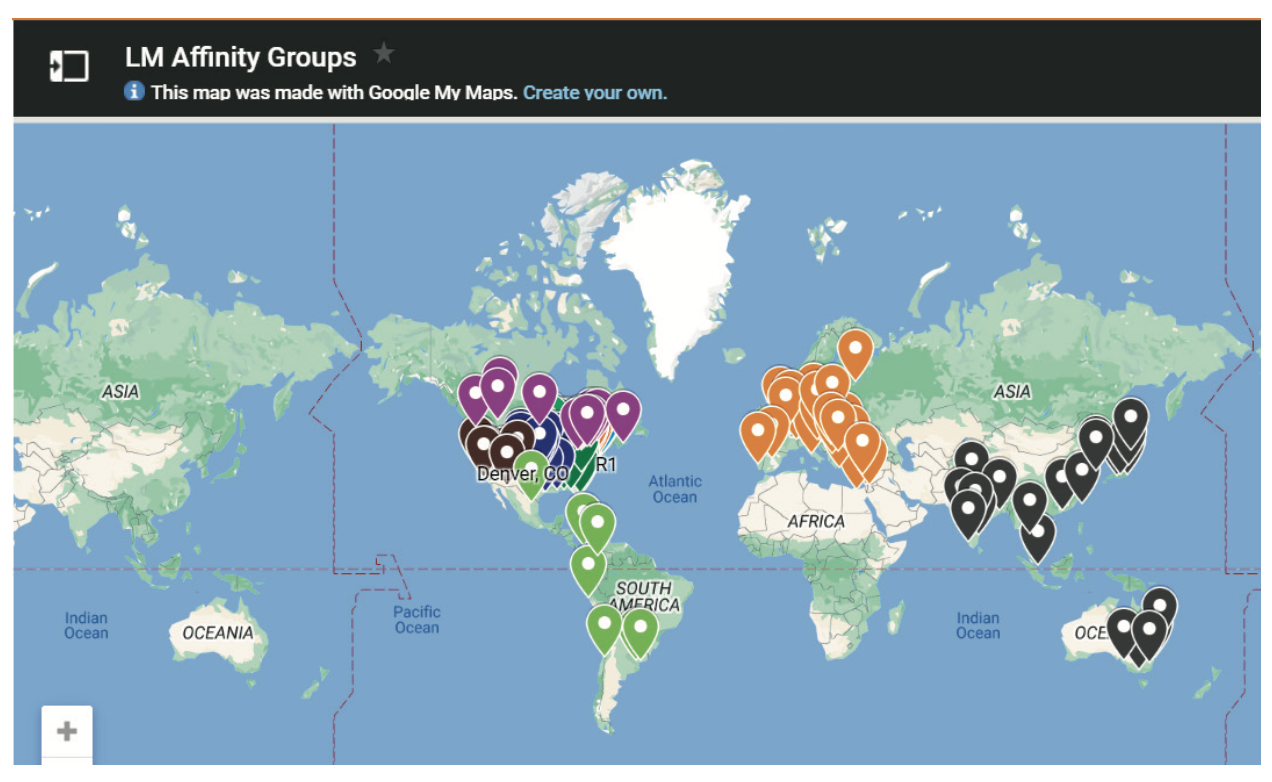Select the isolated purple pin over central Canada
This screenshot has height=782, width=1272.
[x=539, y=392]
